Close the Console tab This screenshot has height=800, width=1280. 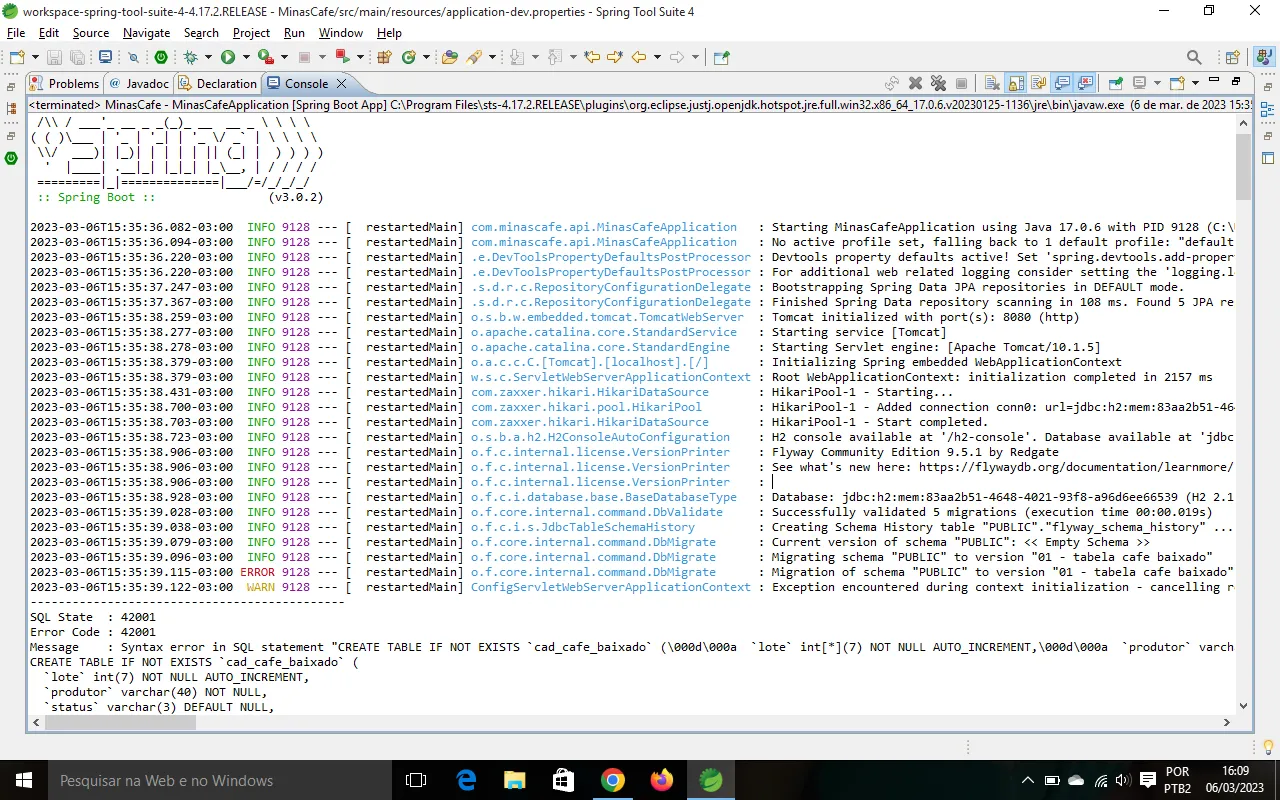click(x=341, y=84)
